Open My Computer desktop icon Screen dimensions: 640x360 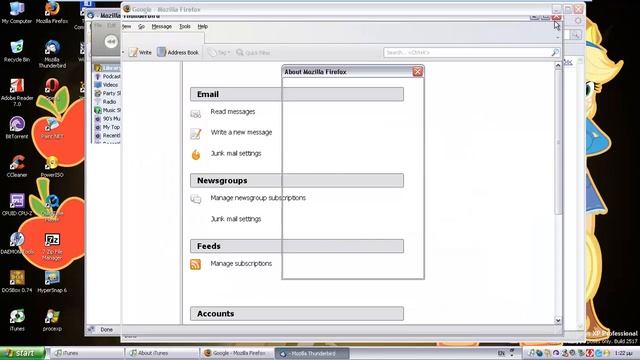coord(17,12)
